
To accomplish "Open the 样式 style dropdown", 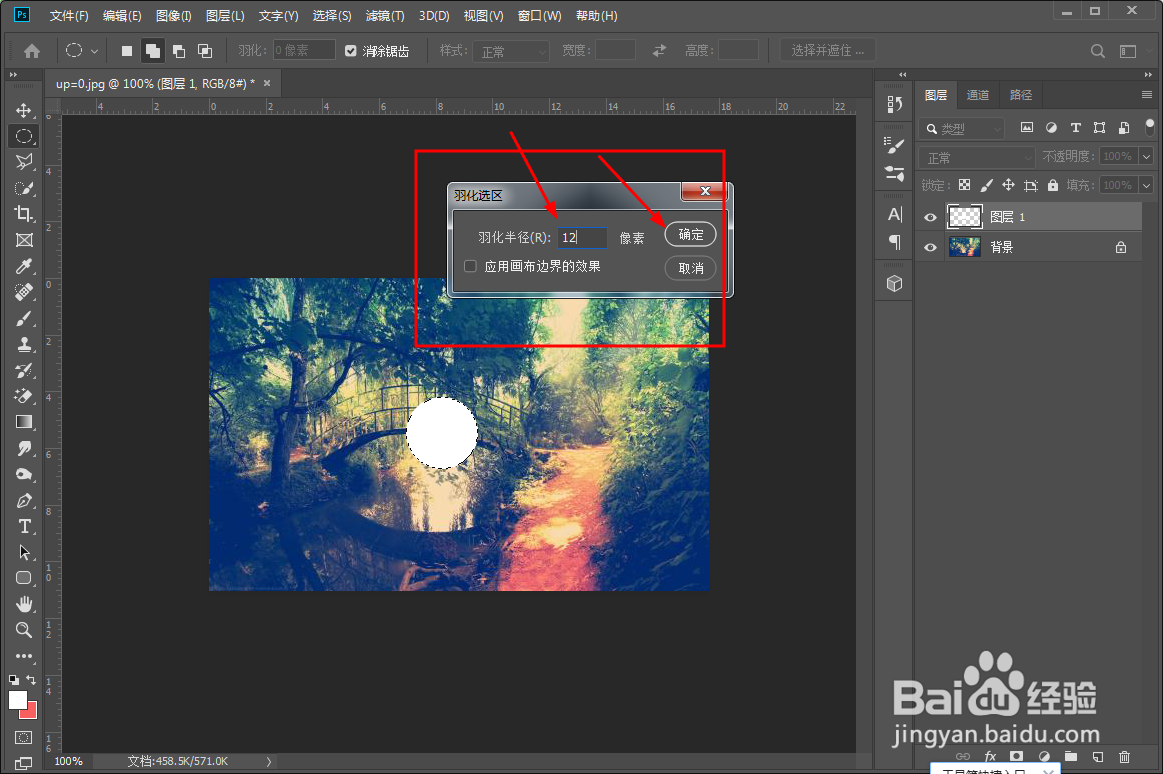I will click(511, 51).
